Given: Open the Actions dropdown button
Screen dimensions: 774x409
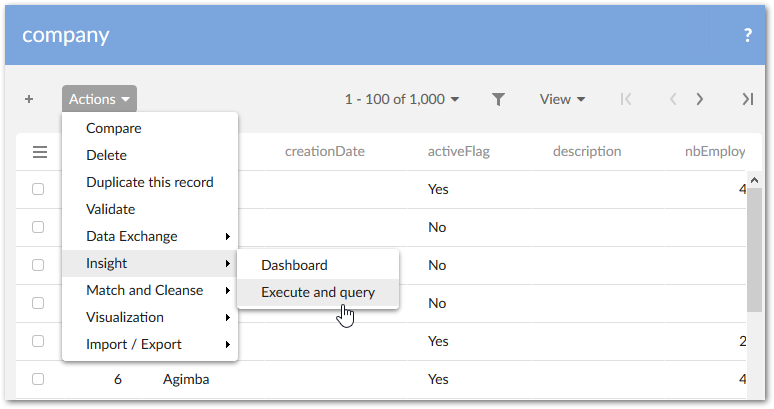Looking at the screenshot, I should (99, 99).
